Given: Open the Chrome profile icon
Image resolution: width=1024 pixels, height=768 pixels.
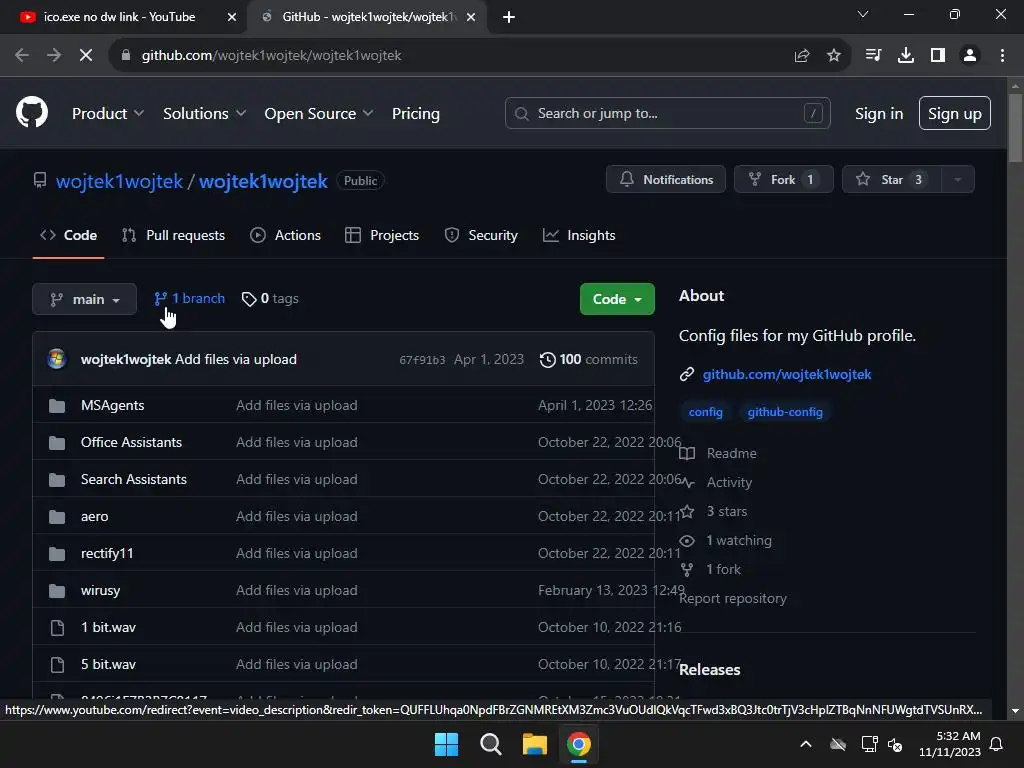Looking at the screenshot, I should (x=970, y=56).
